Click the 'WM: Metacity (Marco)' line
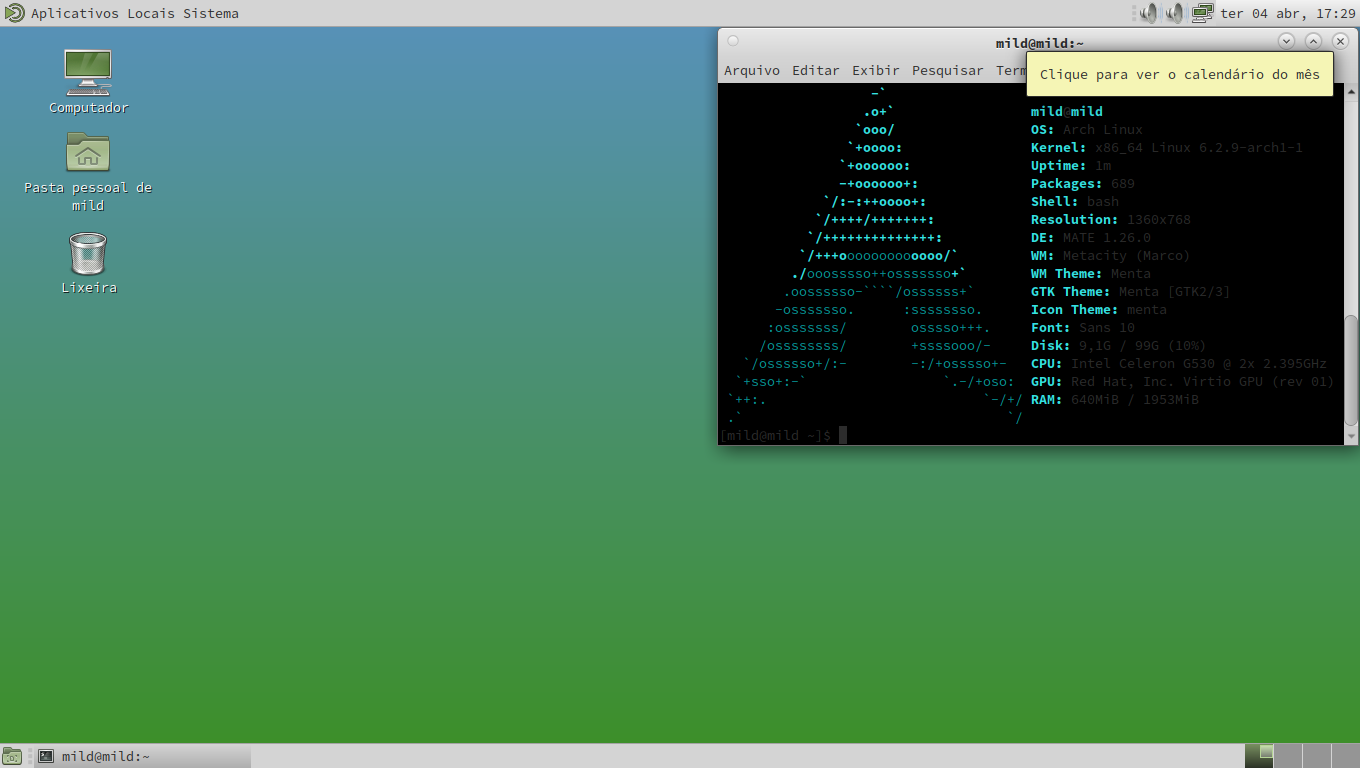This screenshot has height=768, width=1360. (1111, 256)
